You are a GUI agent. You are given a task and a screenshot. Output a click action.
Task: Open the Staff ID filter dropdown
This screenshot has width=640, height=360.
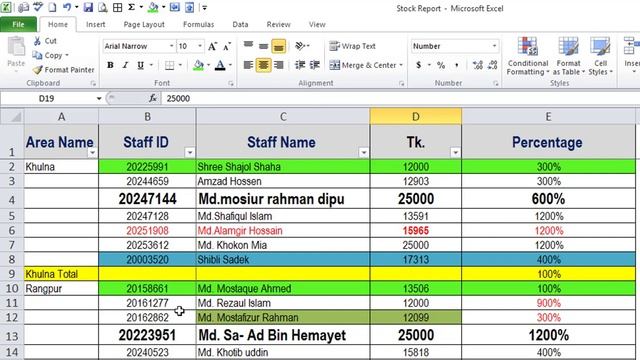click(x=190, y=153)
